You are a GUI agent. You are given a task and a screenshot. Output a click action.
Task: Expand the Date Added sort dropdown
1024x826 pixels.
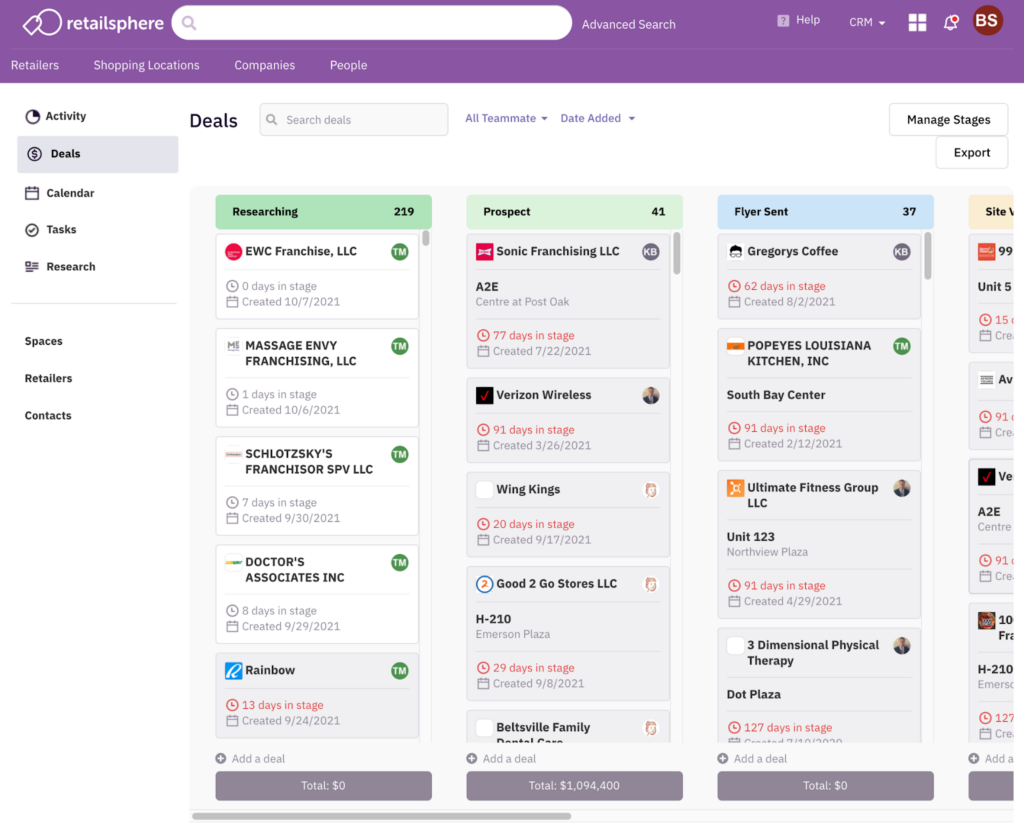(x=598, y=118)
